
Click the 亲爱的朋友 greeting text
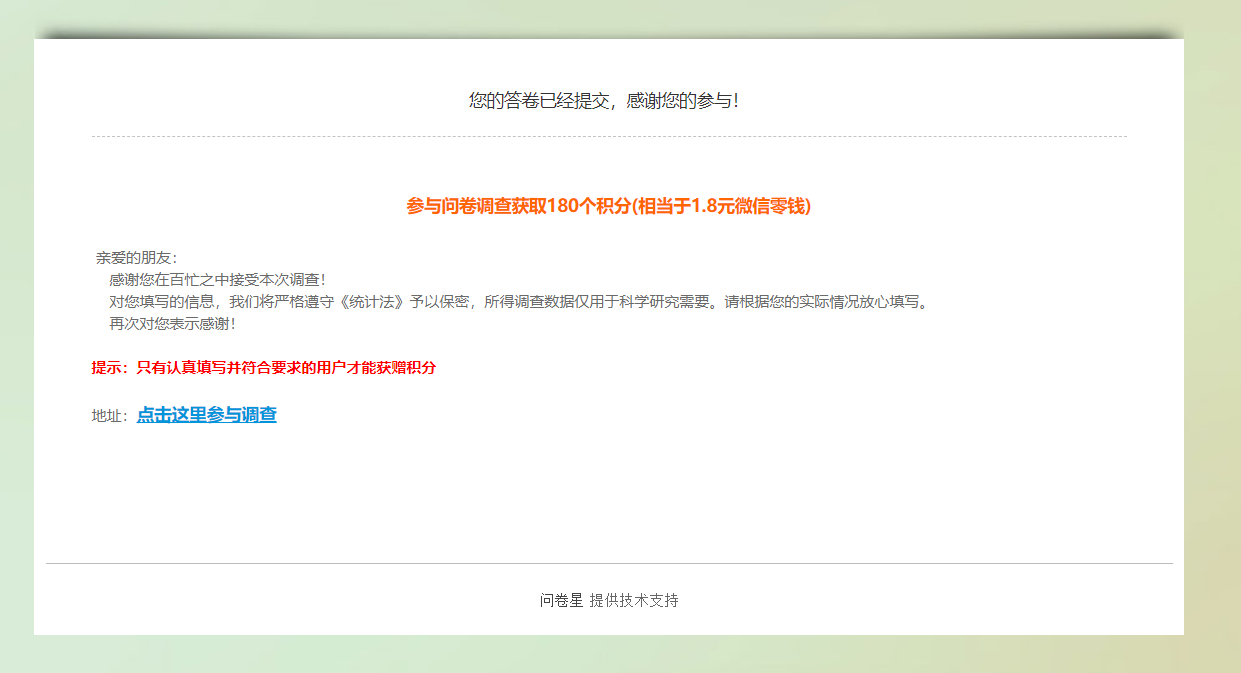[x=136, y=258]
